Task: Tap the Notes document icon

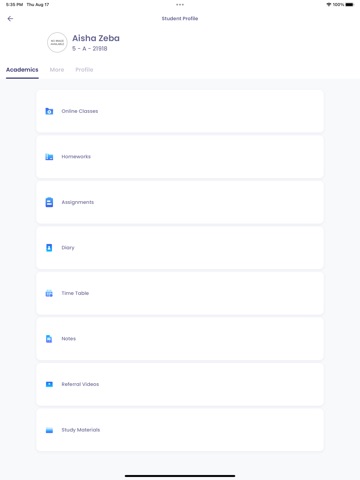Action: point(49,339)
